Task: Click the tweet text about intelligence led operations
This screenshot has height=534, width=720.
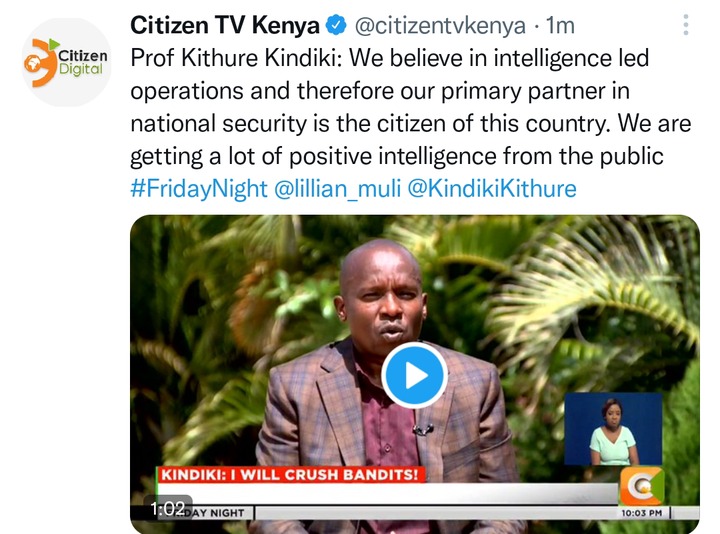Action: click(411, 107)
